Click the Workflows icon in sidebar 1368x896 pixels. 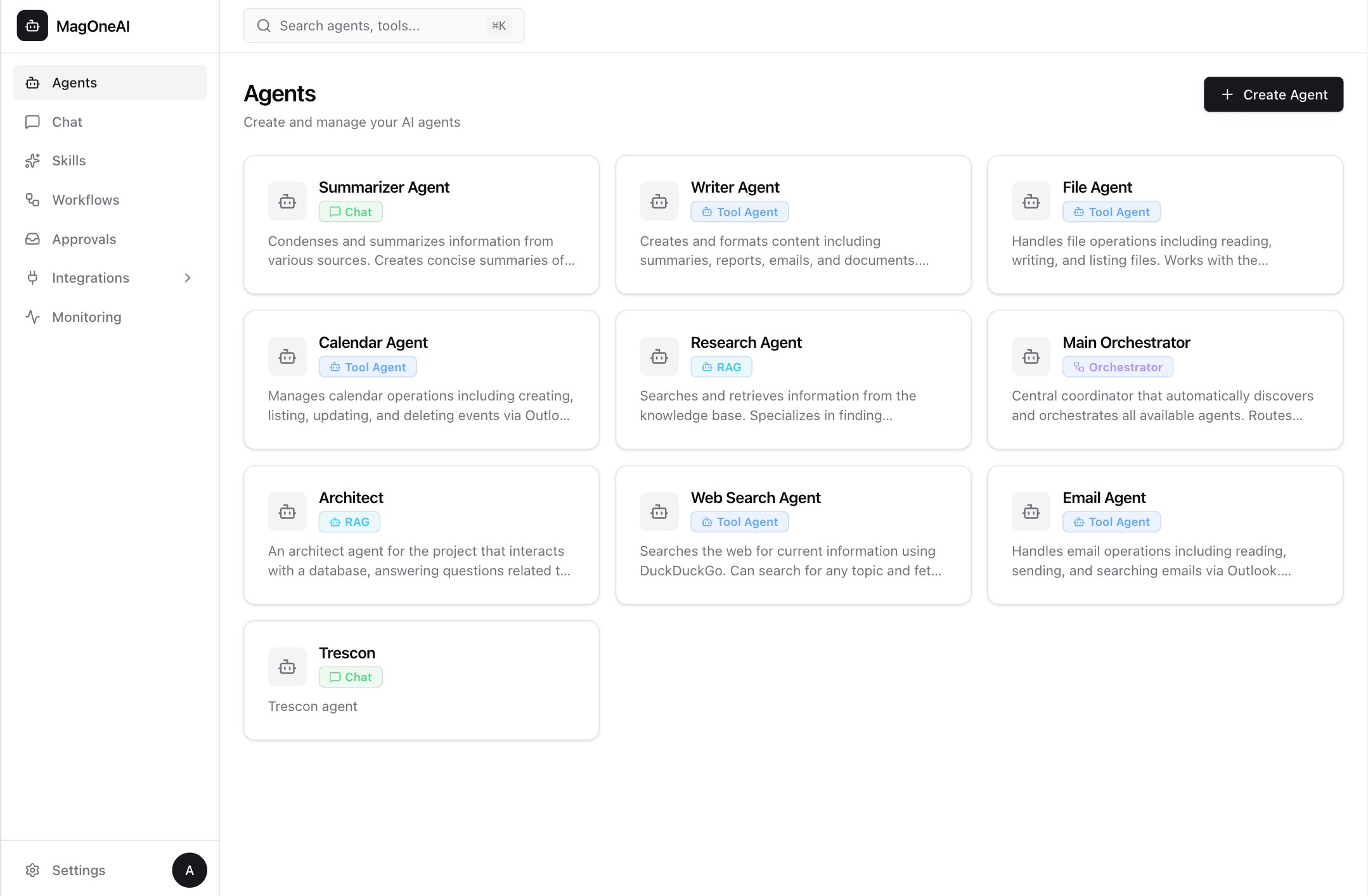point(32,200)
